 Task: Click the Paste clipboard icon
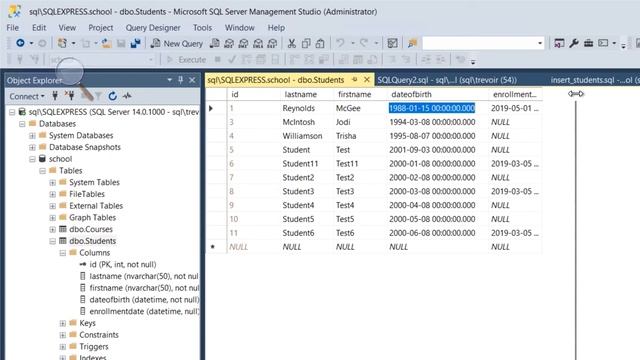pyautogui.click(x=320, y=43)
